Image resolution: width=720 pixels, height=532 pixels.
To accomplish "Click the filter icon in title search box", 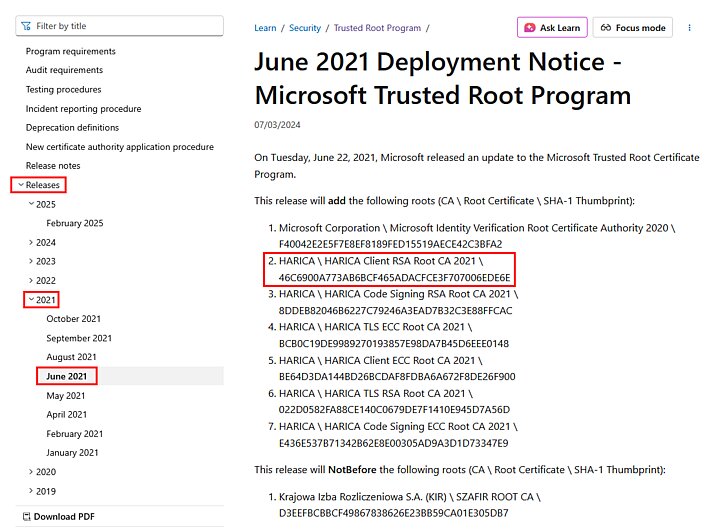I will point(26,26).
